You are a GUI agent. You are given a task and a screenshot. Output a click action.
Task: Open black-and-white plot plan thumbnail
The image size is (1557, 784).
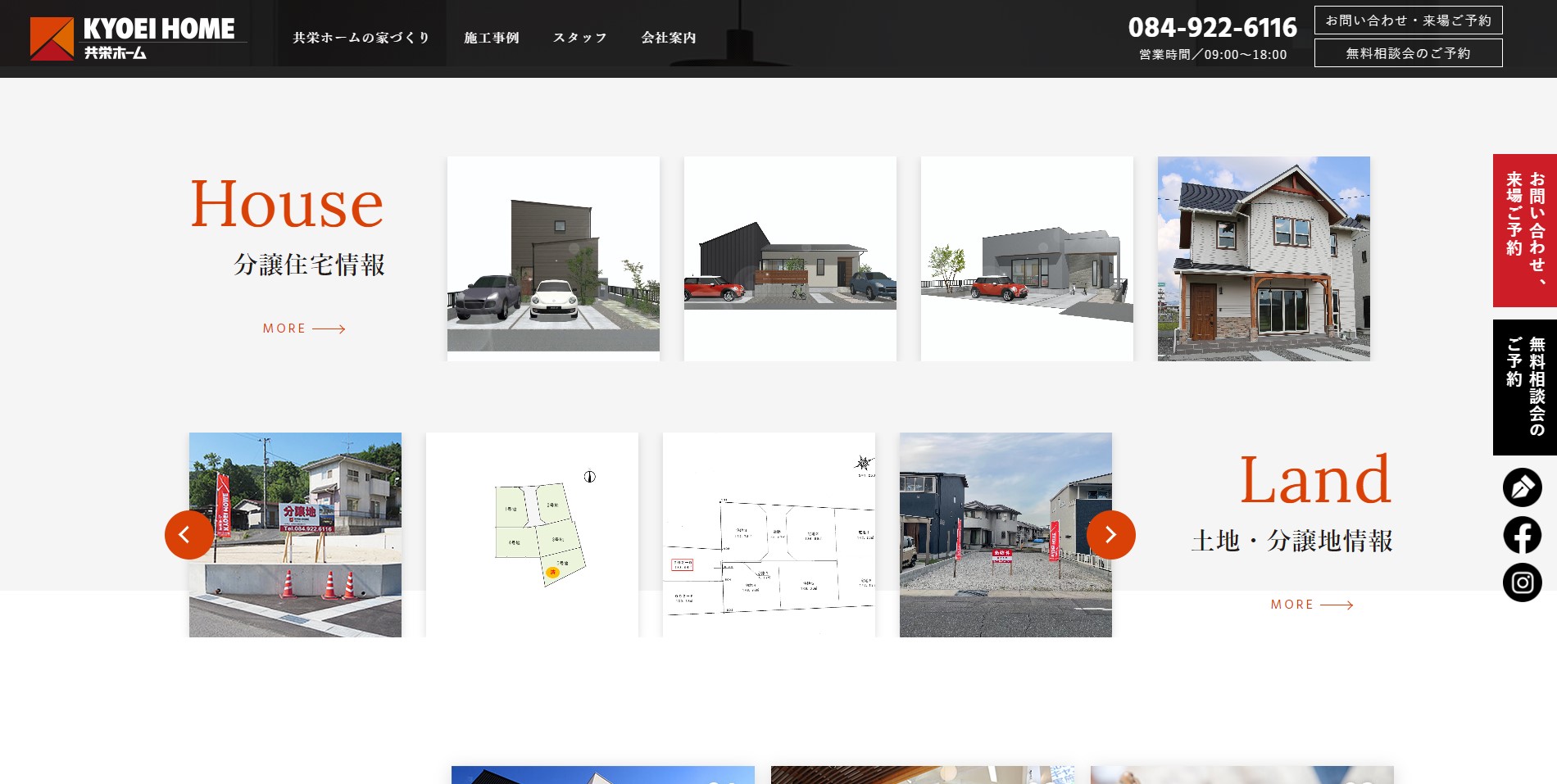(769, 535)
